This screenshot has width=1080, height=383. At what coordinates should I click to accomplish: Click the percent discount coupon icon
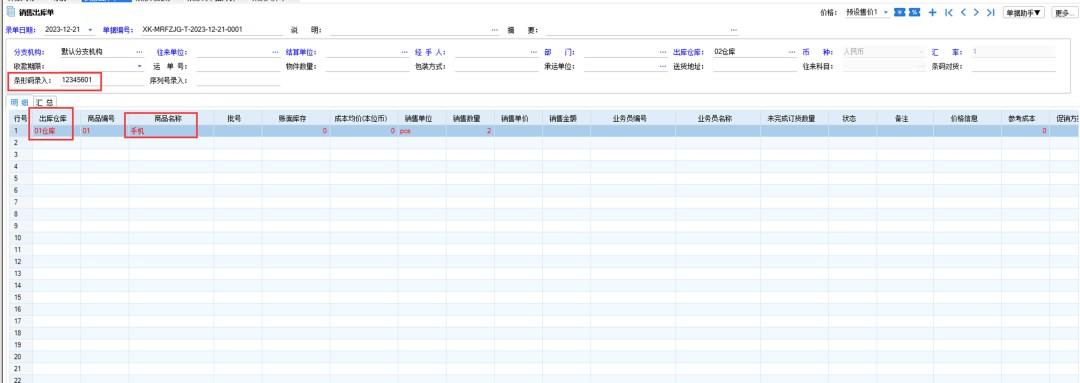click(915, 12)
